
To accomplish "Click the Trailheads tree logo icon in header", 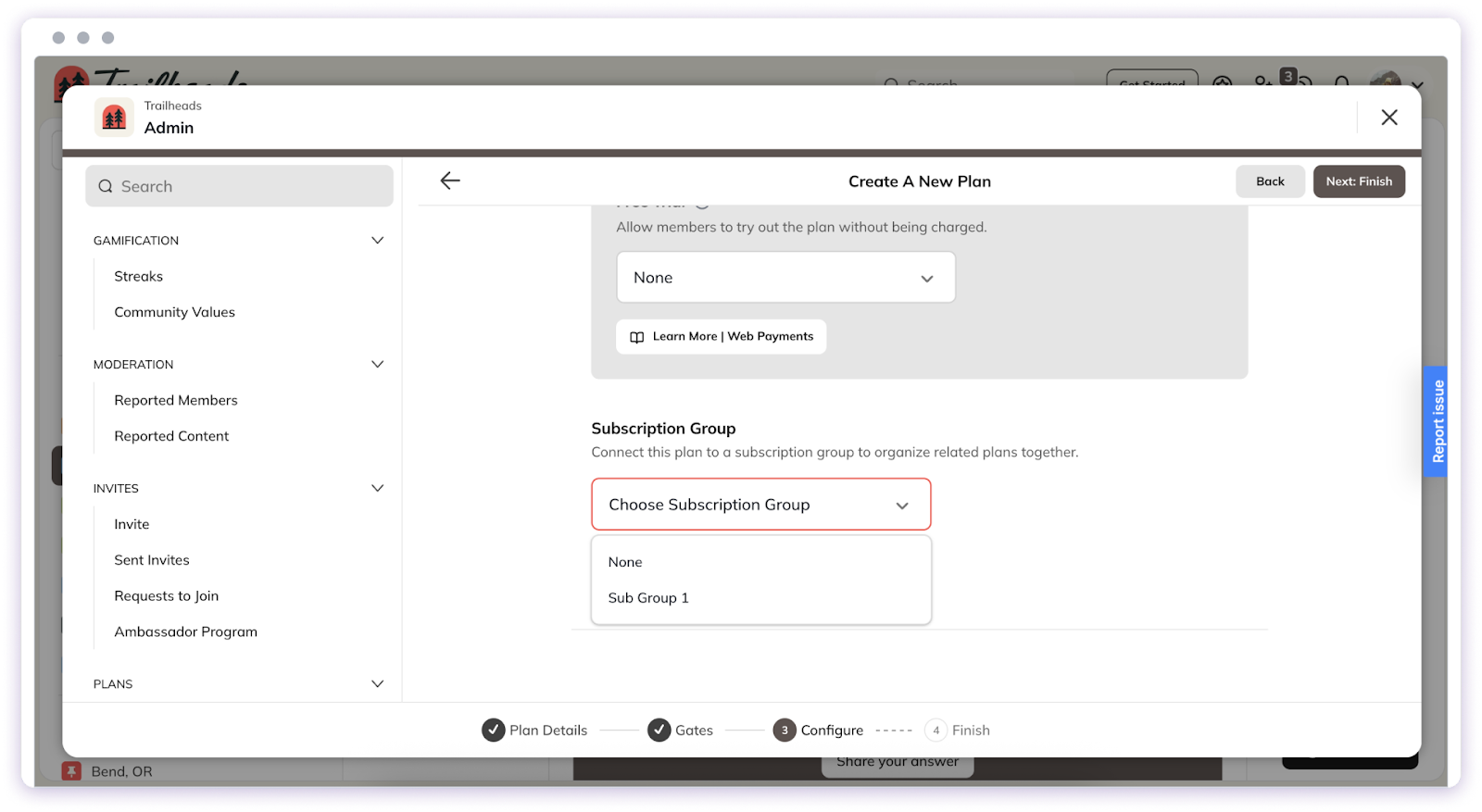I will point(114,118).
